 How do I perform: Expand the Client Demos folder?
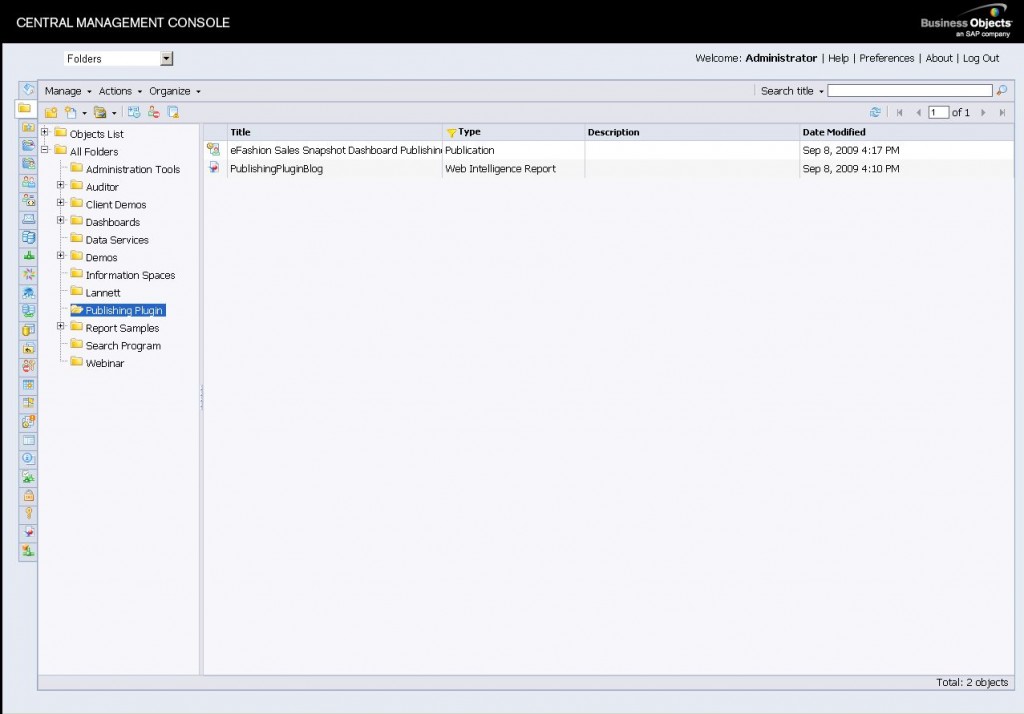(x=60, y=203)
